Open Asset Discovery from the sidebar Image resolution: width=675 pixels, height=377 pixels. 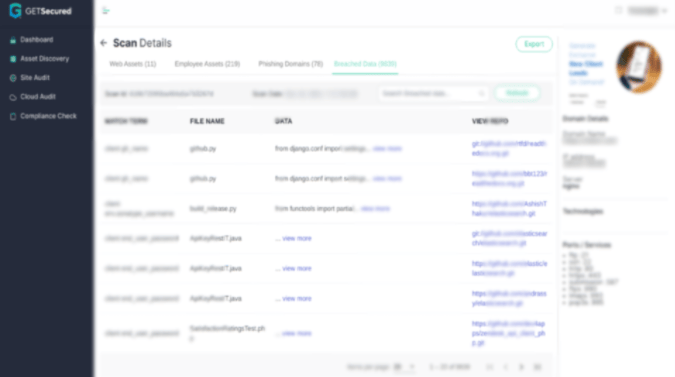point(44,59)
